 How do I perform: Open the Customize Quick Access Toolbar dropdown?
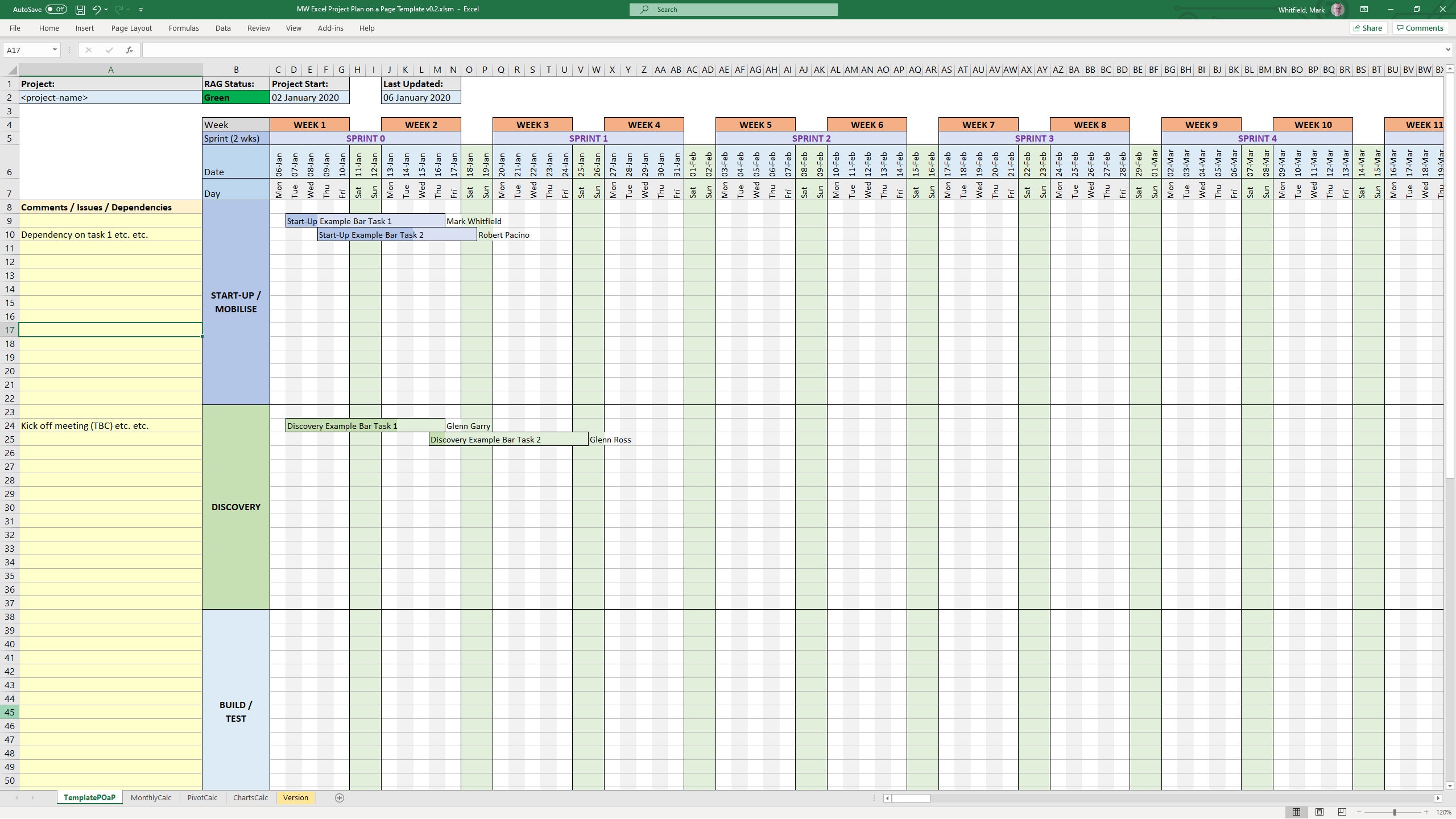pos(141,9)
